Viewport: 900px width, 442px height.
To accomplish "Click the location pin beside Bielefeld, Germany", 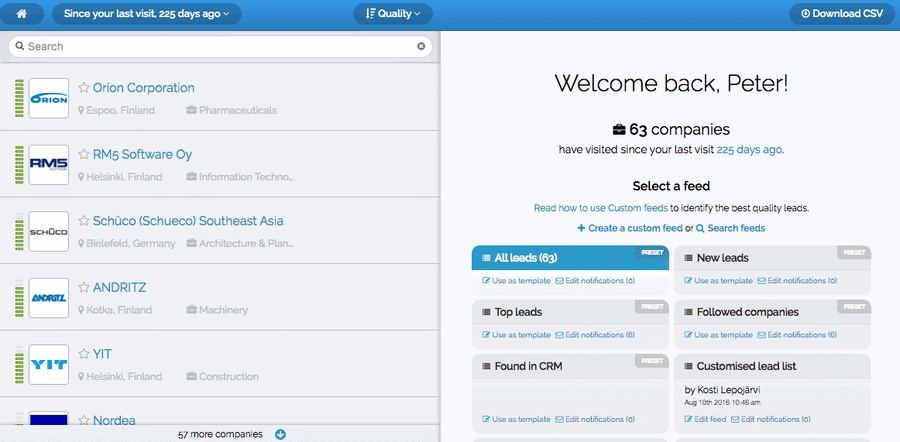I will [81, 243].
